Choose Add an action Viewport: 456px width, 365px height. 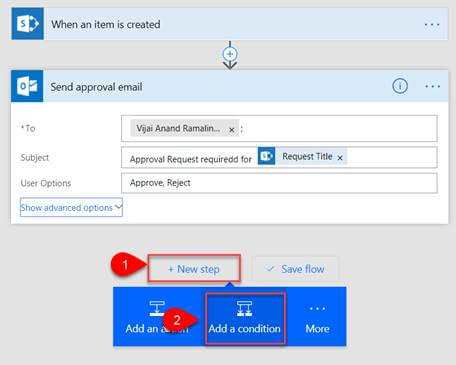point(157,317)
